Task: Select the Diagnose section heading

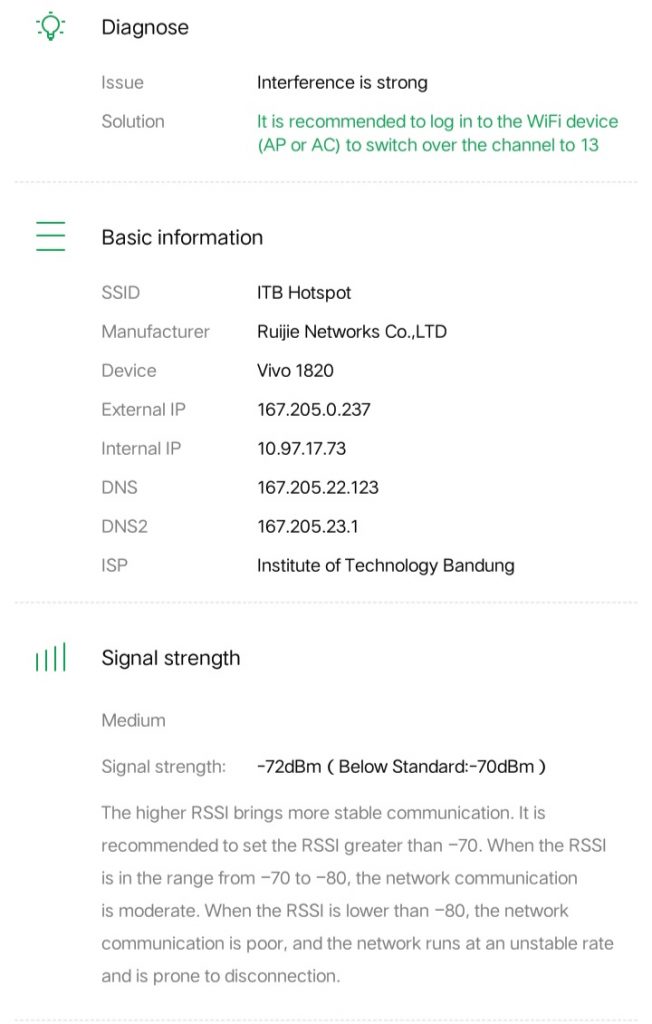Action: coord(145,28)
